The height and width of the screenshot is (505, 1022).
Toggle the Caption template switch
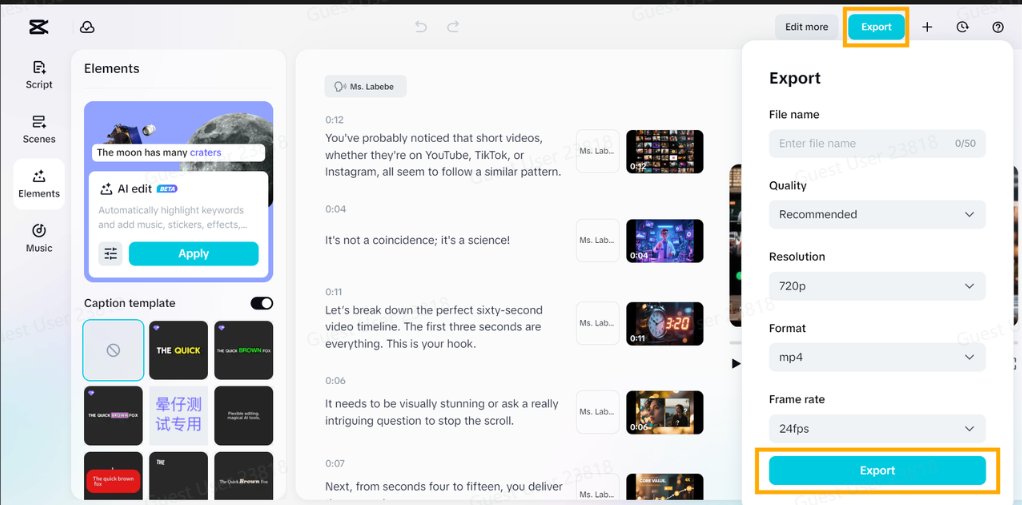pyautogui.click(x=261, y=303)
